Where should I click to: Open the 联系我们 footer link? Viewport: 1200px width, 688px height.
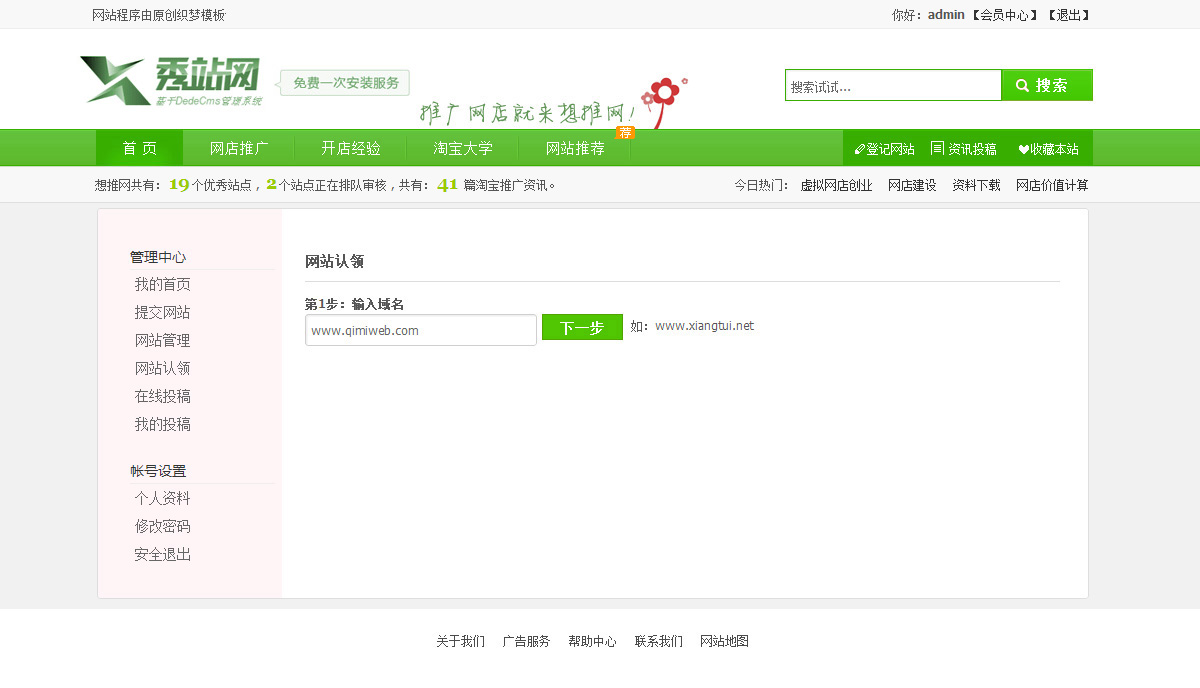[x=658, y=641]
